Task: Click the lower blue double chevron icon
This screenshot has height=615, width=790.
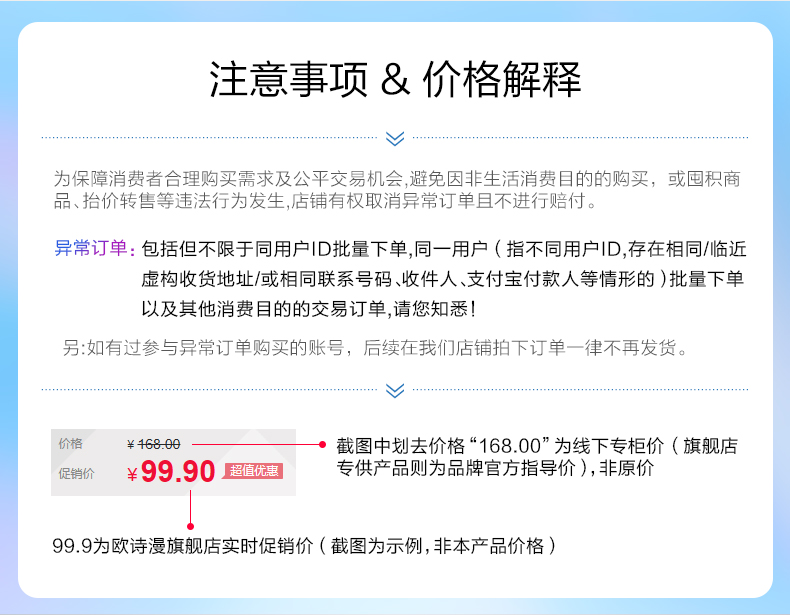Action: (394, 390)
